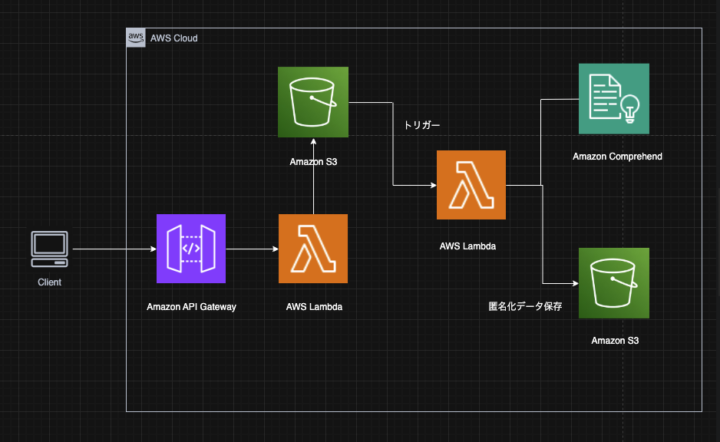Select the Lambda icon next to API Gateway

tap(313, 248)
